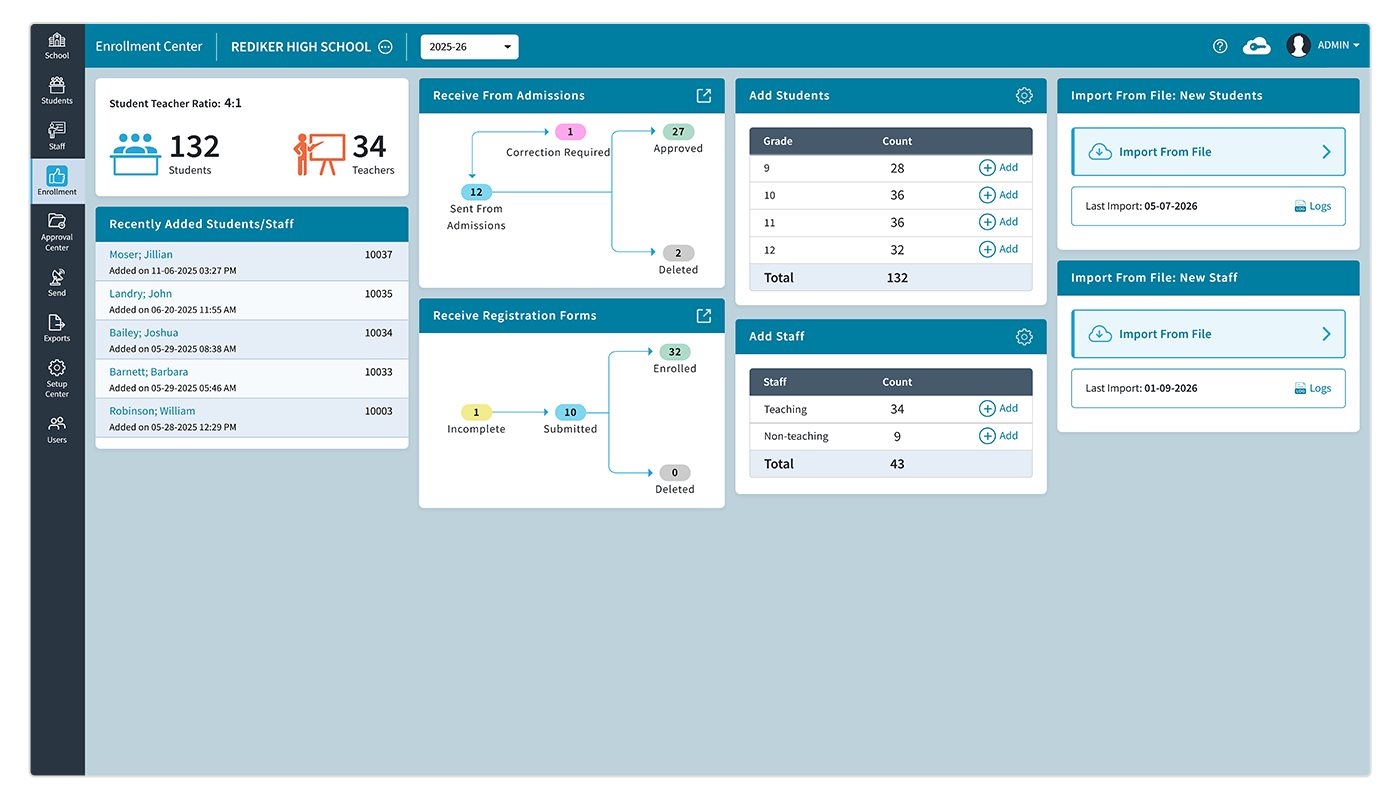The height and width of the screenshot is (800, 1400).
Task: Click the Sent From Admissions badge 12
Action: pos(476,192)
